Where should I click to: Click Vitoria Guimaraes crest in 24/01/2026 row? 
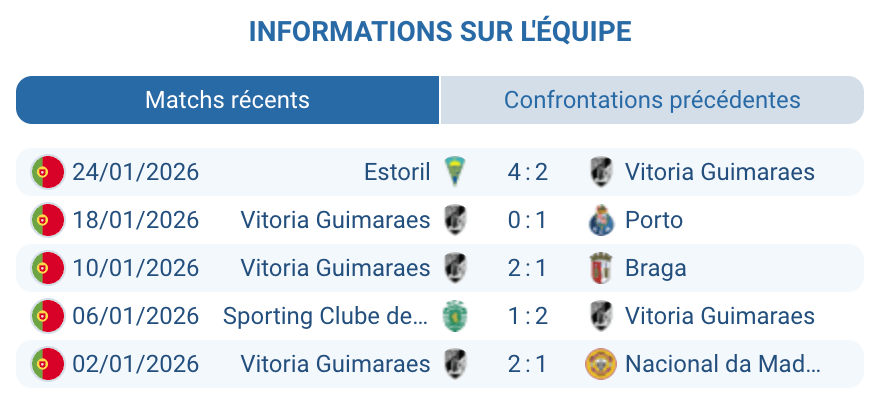(600, 172)
